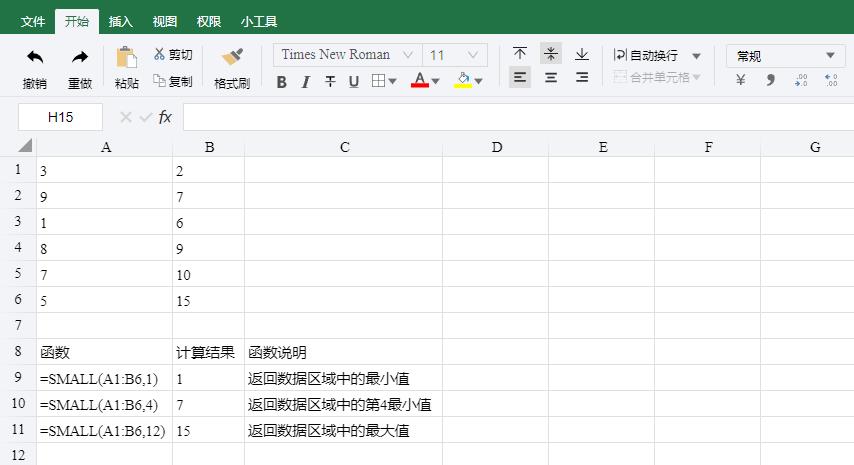Apply the thousands separator comma format
854x465 pixels.
pos(770,80)
